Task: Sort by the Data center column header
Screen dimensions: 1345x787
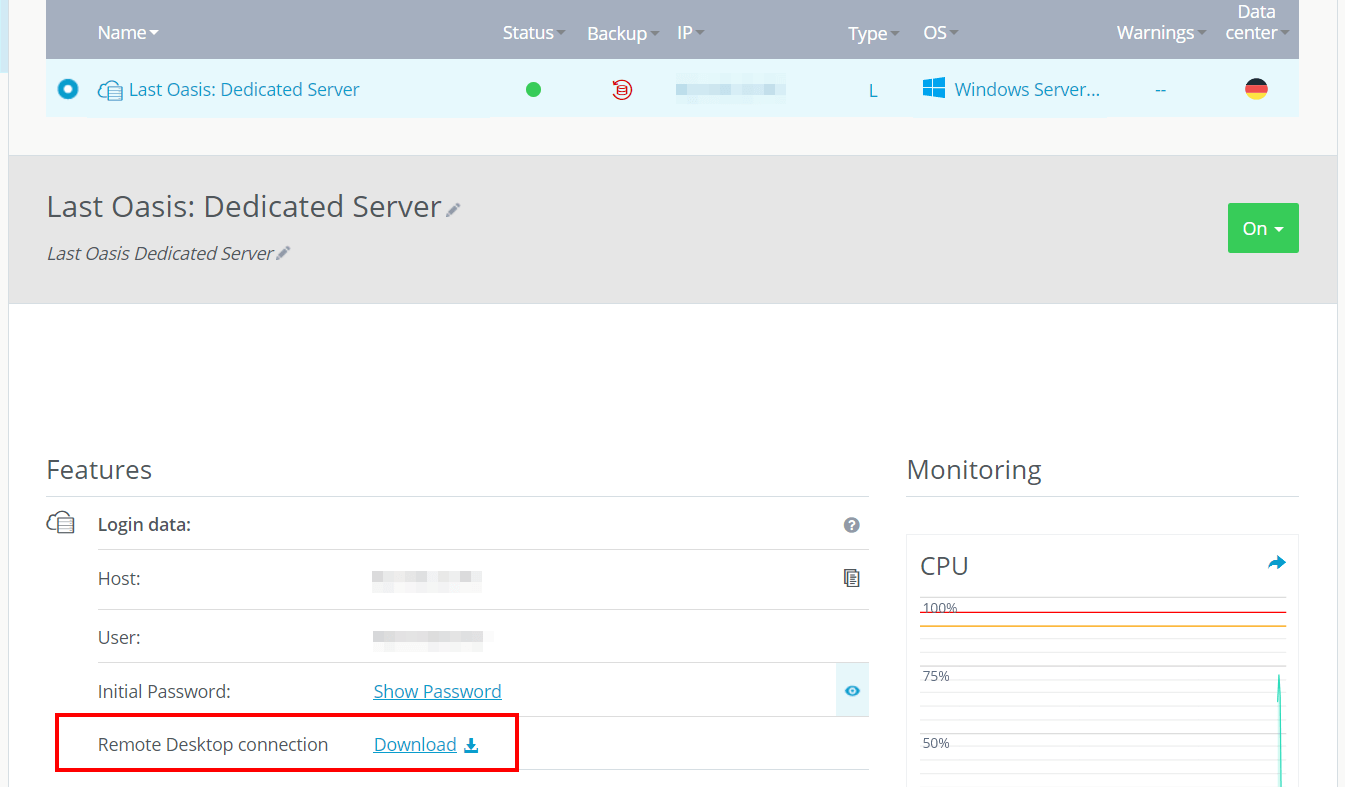Action: (x=1257, y=23)
